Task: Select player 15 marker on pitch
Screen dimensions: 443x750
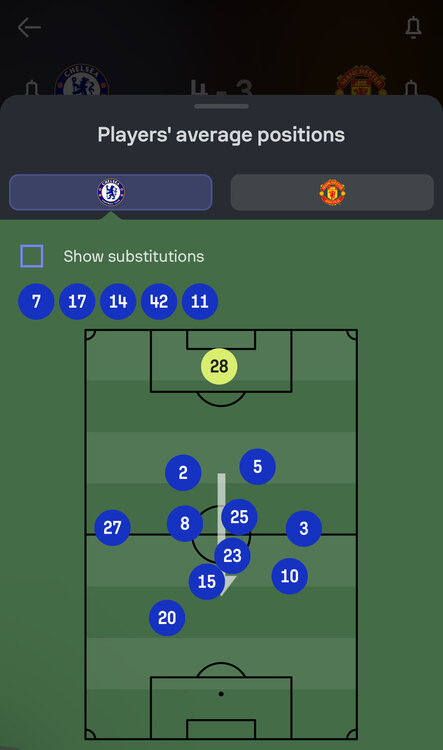Action: point(207,582)
